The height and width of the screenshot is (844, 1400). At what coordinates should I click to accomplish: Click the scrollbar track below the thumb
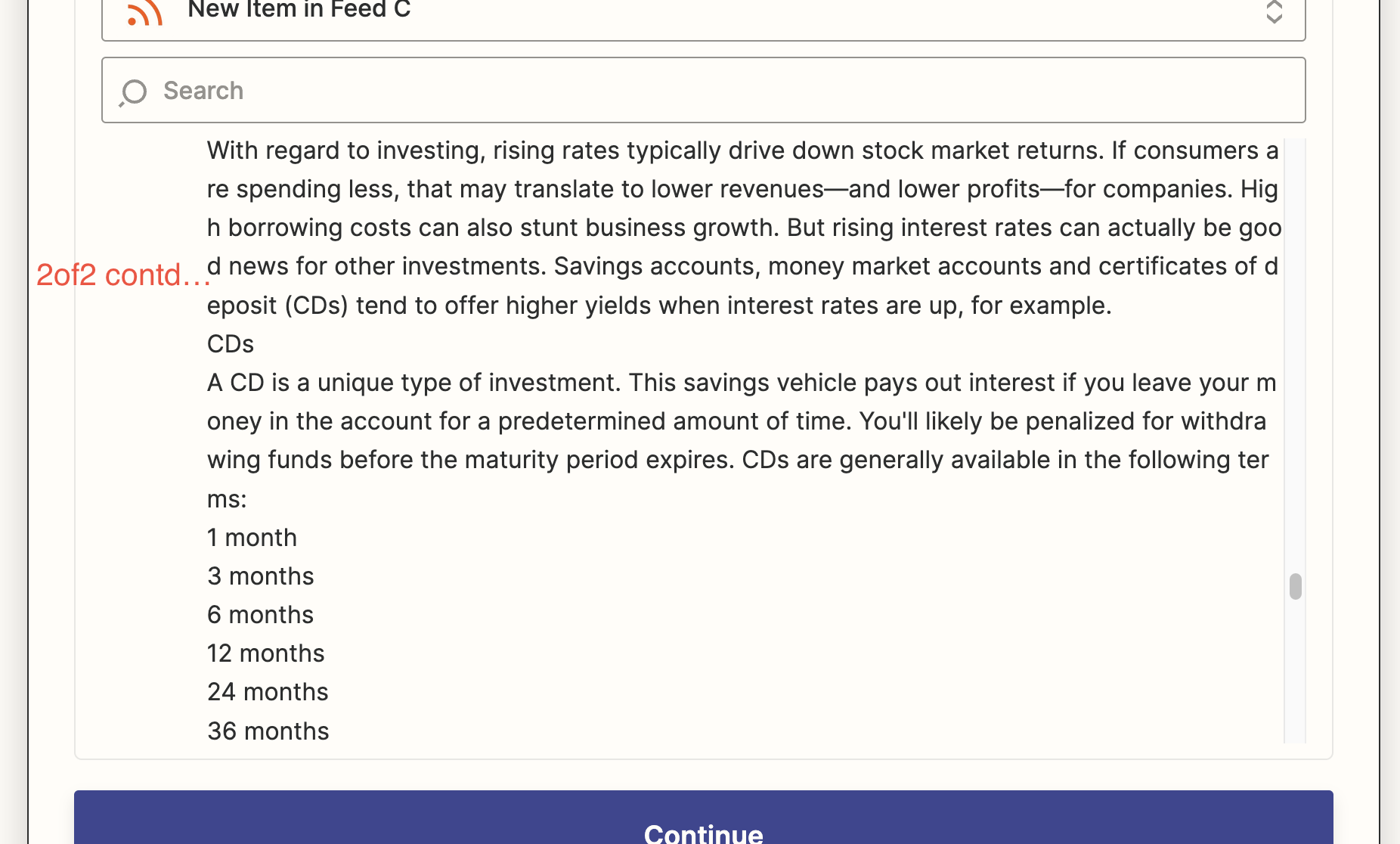point(1296,672)
